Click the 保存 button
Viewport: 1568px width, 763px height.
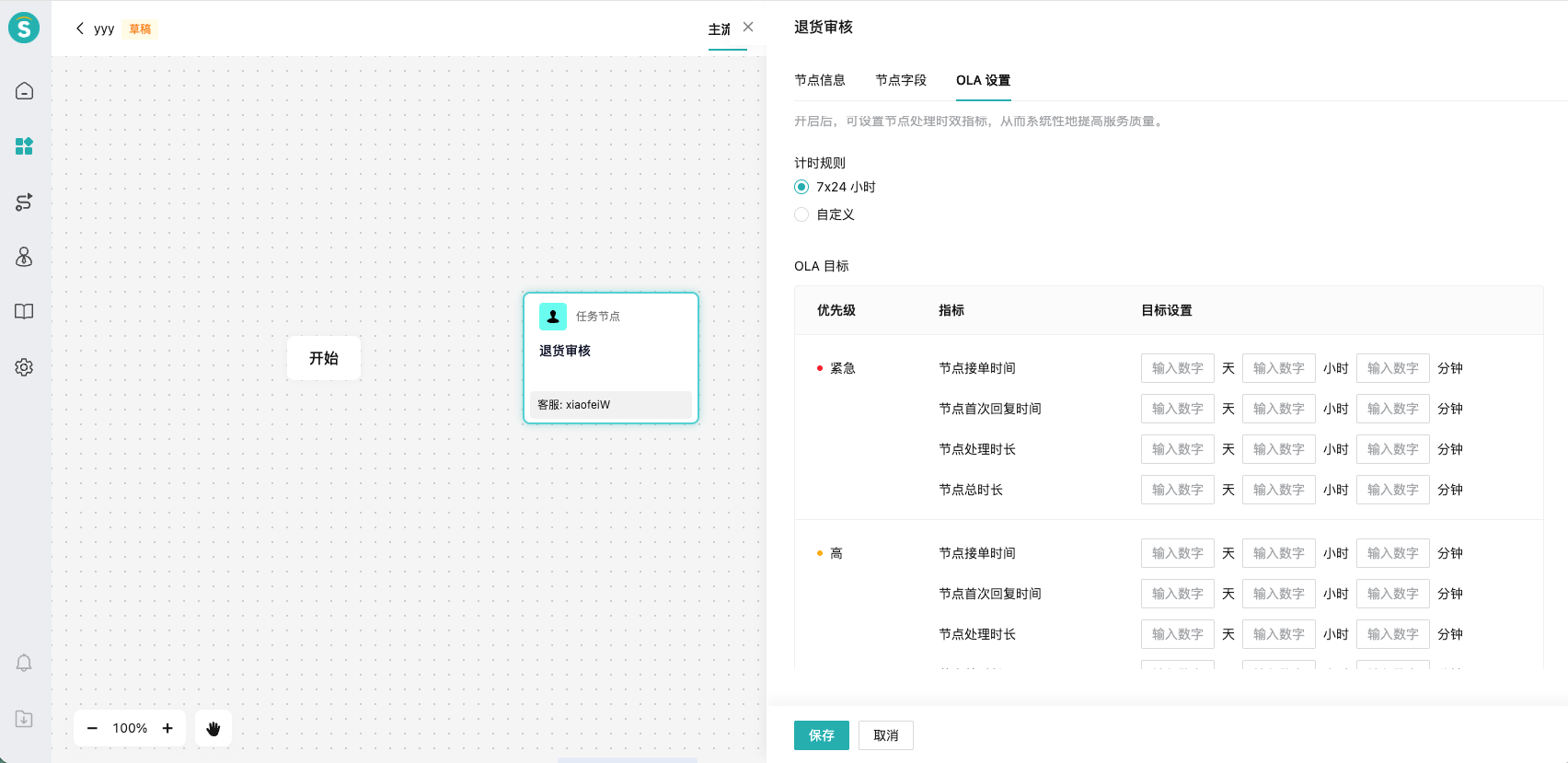coord(821,735)
